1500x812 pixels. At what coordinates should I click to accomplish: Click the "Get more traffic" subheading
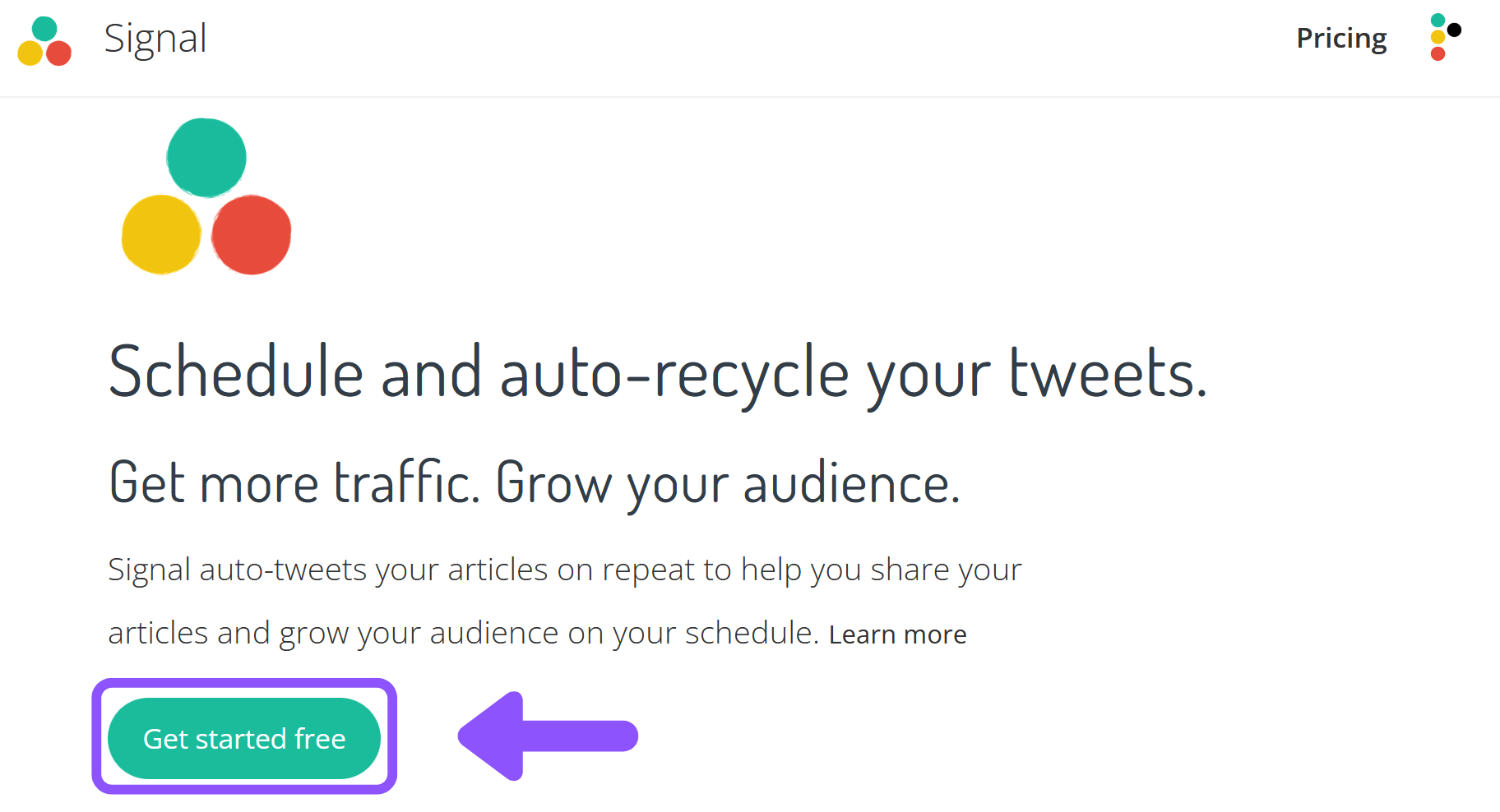click(x=535, y=483)
